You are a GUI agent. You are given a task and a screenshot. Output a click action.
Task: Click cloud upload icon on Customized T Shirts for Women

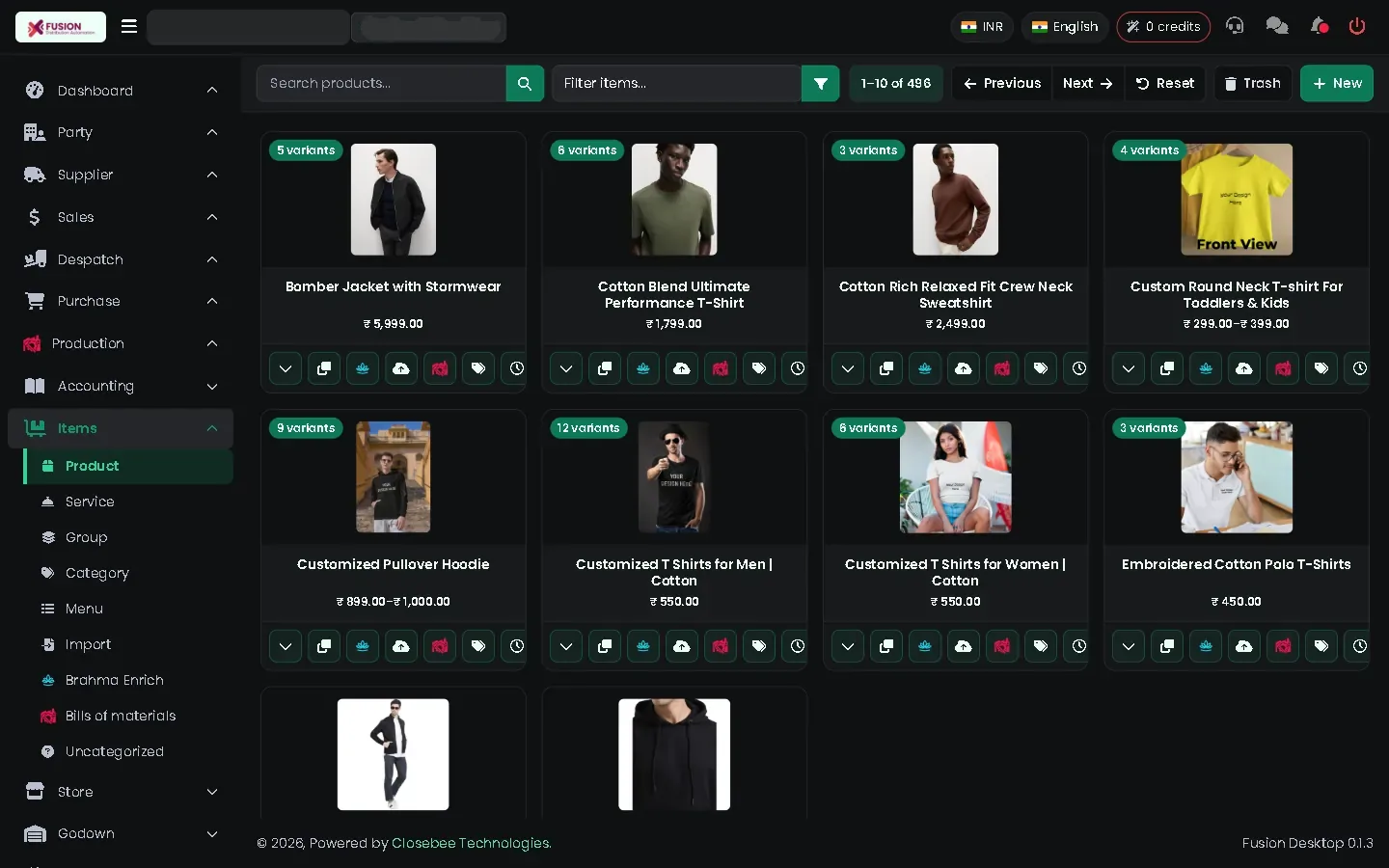click(964, 646)
